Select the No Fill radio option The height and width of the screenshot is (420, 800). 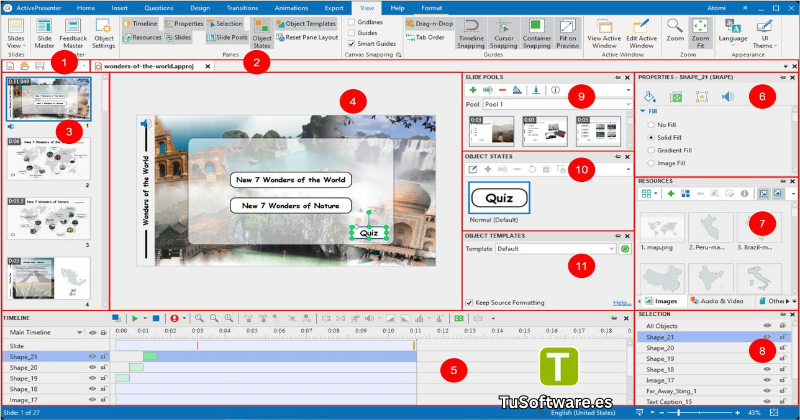coord(651,125)
